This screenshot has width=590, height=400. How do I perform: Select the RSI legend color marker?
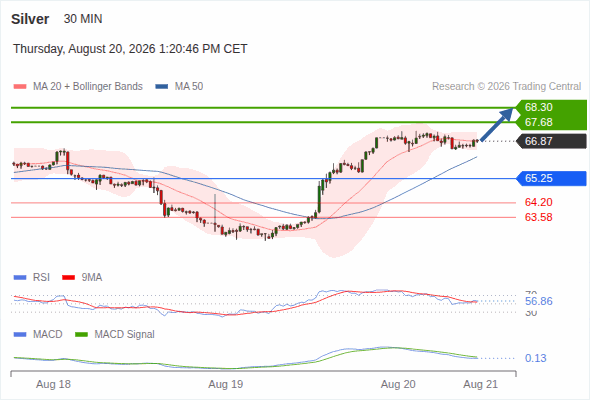tap(20, 278)
